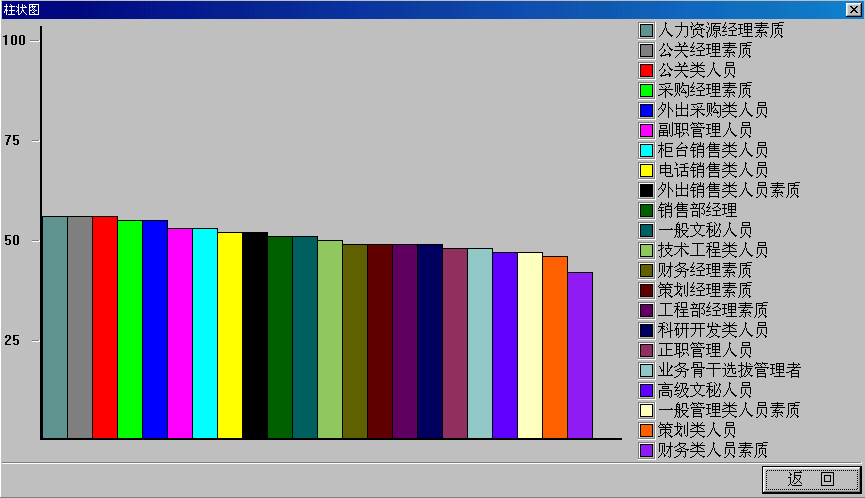Select the legend label 人力资源经理素质
Viewport: 865px width, 498px height.
point(720,30)
